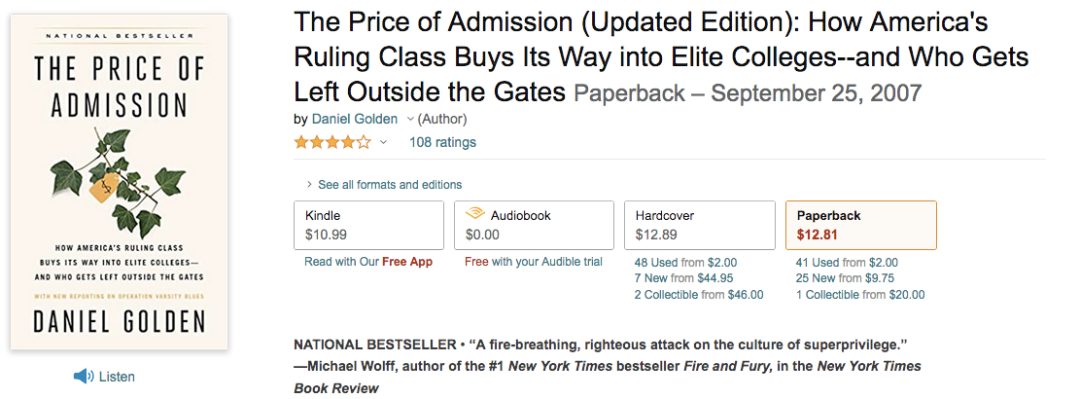
Task: Click the book cover image thumbnail
Action: click(x=119, y=183)
